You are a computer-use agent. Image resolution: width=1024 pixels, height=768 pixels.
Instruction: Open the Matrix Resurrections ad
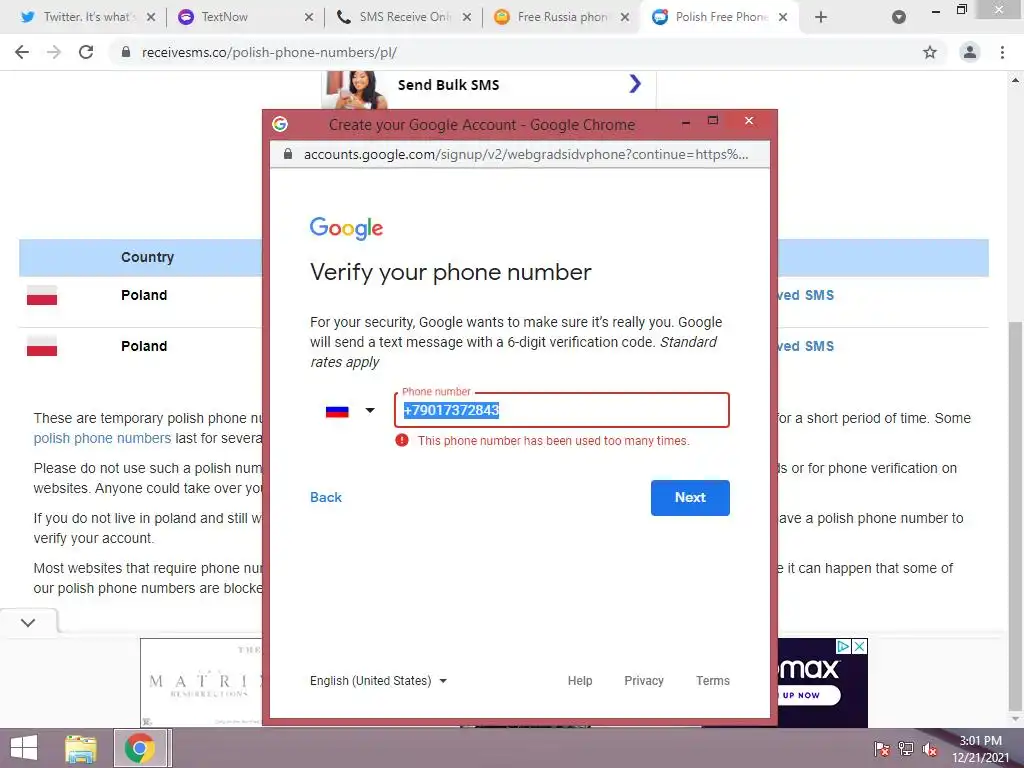pos(201,682)
